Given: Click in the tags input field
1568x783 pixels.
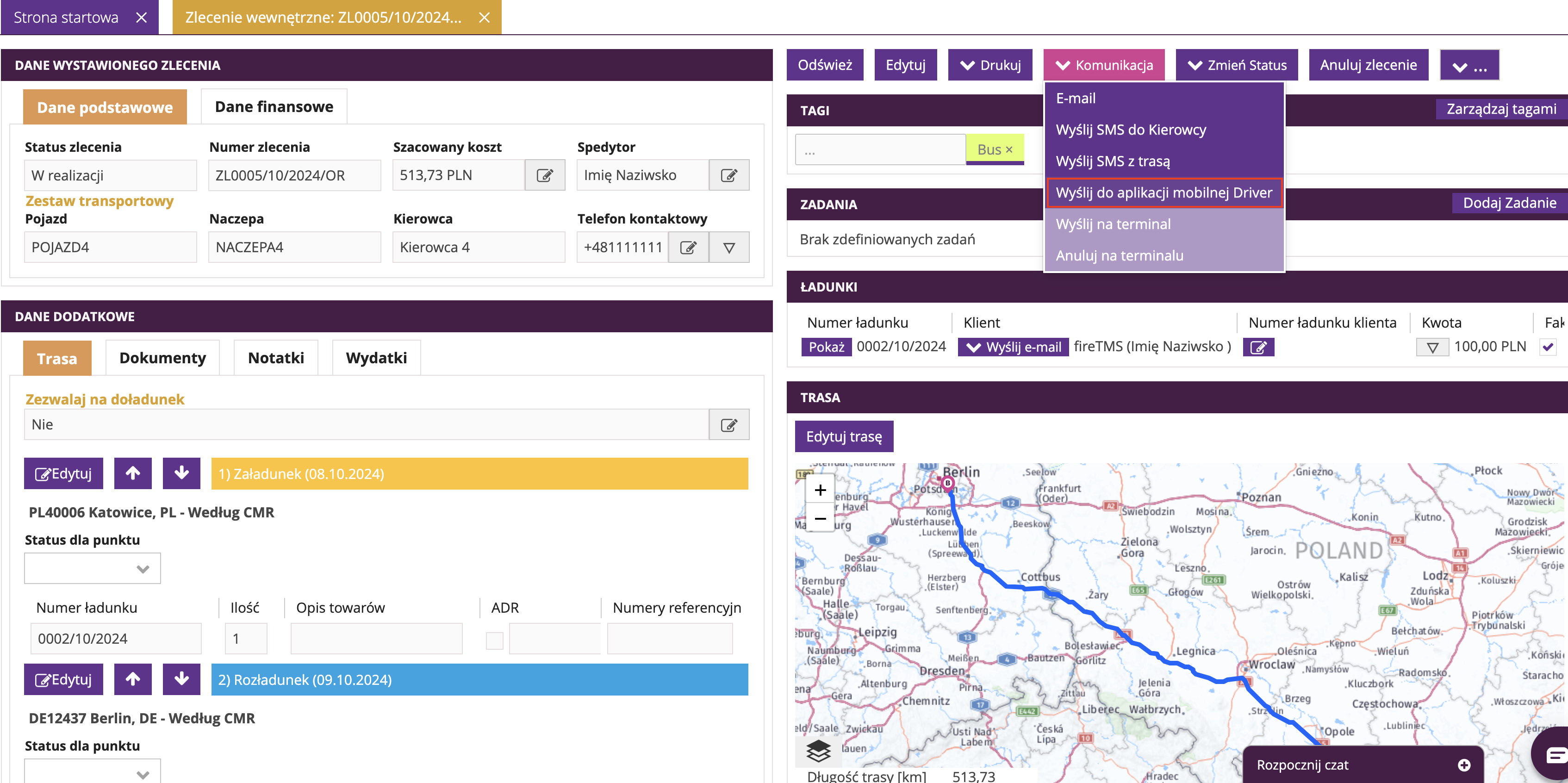Looking at the screenshot, I should (879, 150).
